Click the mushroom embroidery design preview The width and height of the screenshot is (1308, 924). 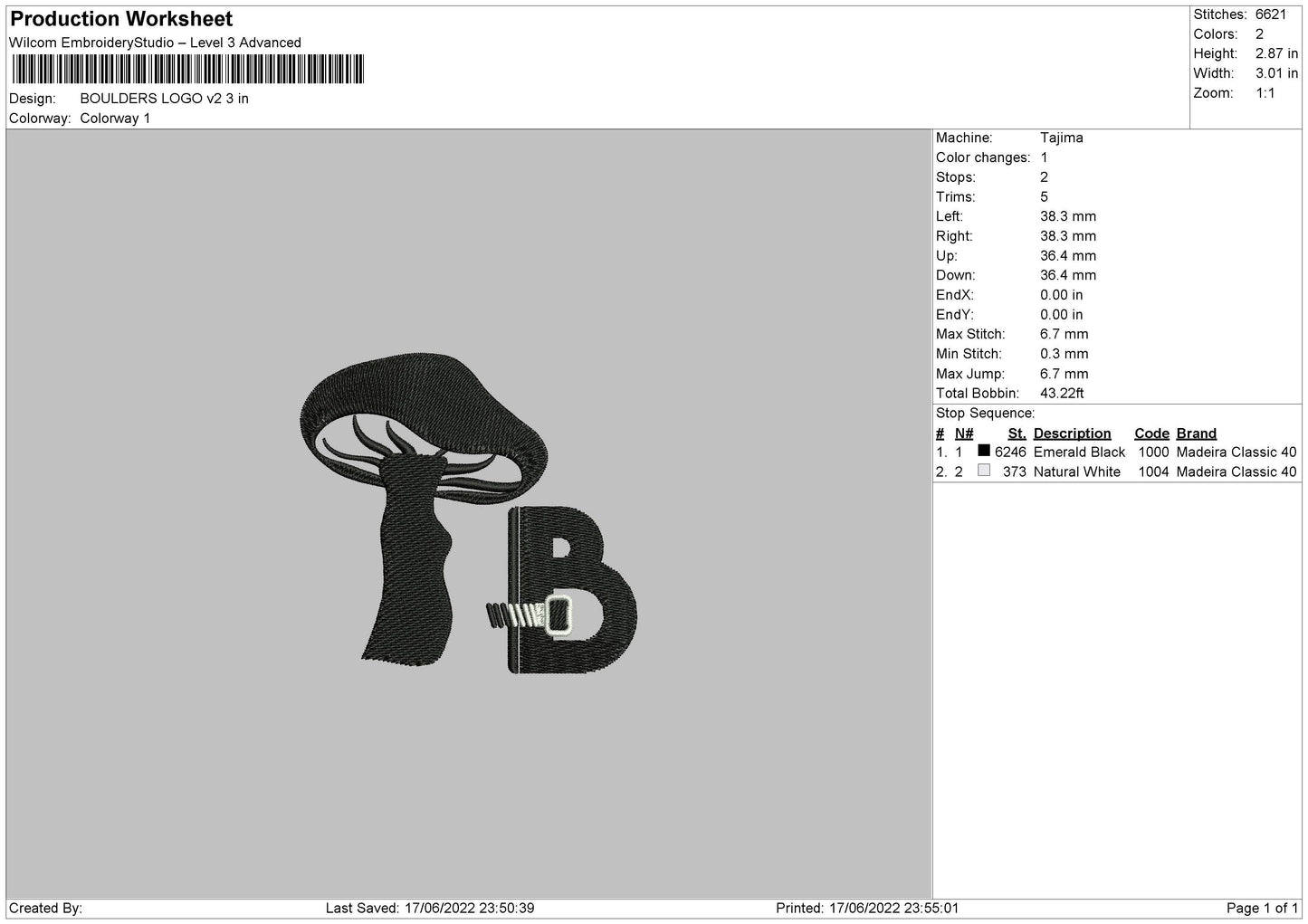pyautogui.click(x=423, y=509)
